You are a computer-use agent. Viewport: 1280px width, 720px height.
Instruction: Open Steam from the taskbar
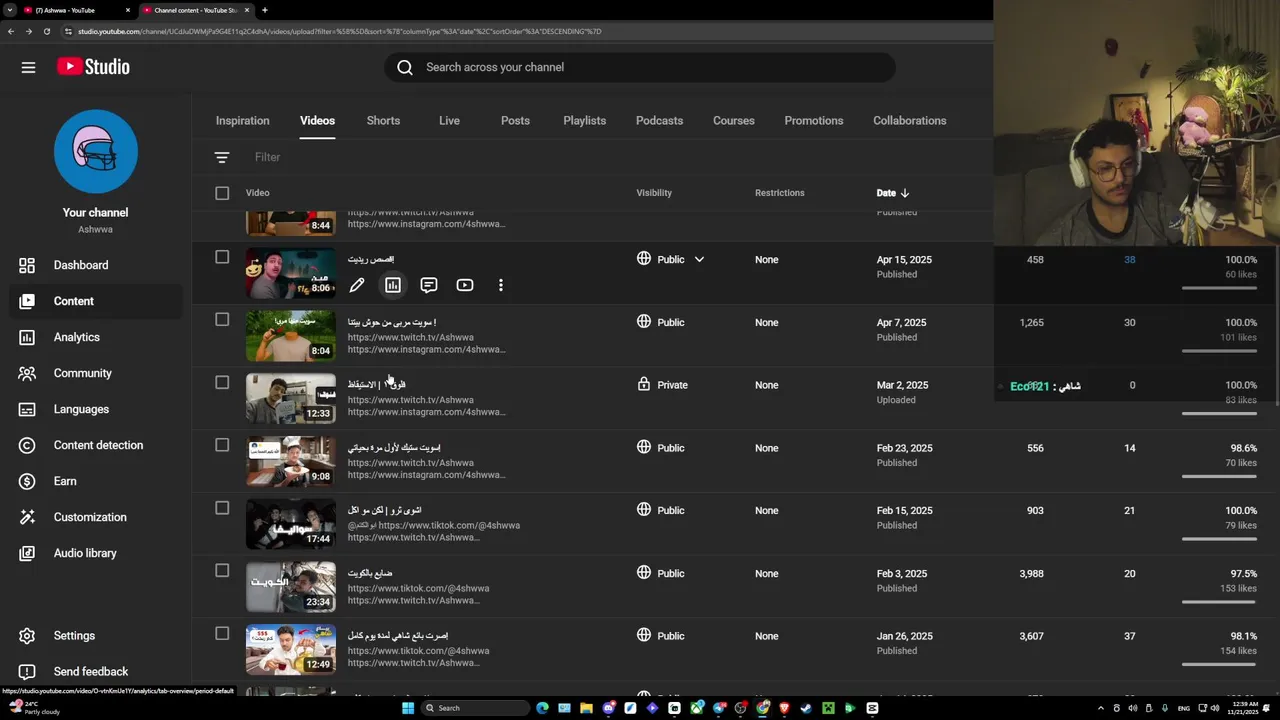point(806,708)
